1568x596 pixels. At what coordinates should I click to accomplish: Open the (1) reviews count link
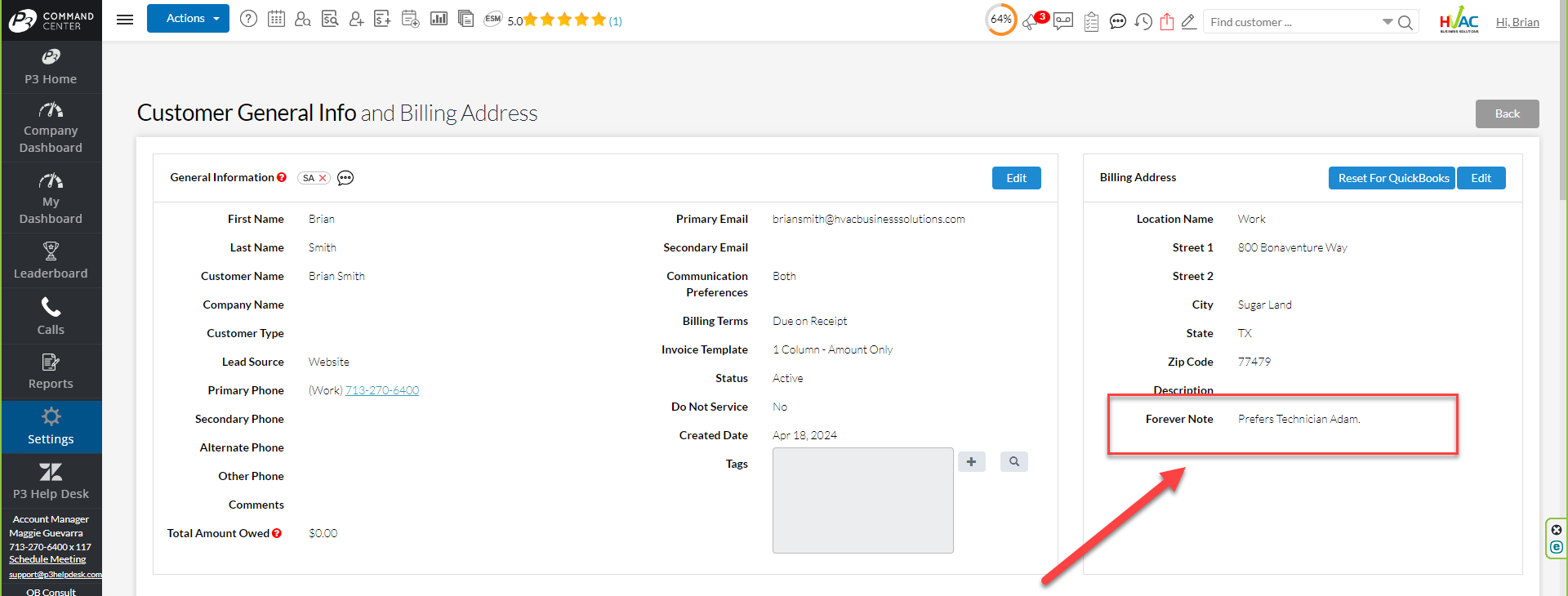pos(616,21)
